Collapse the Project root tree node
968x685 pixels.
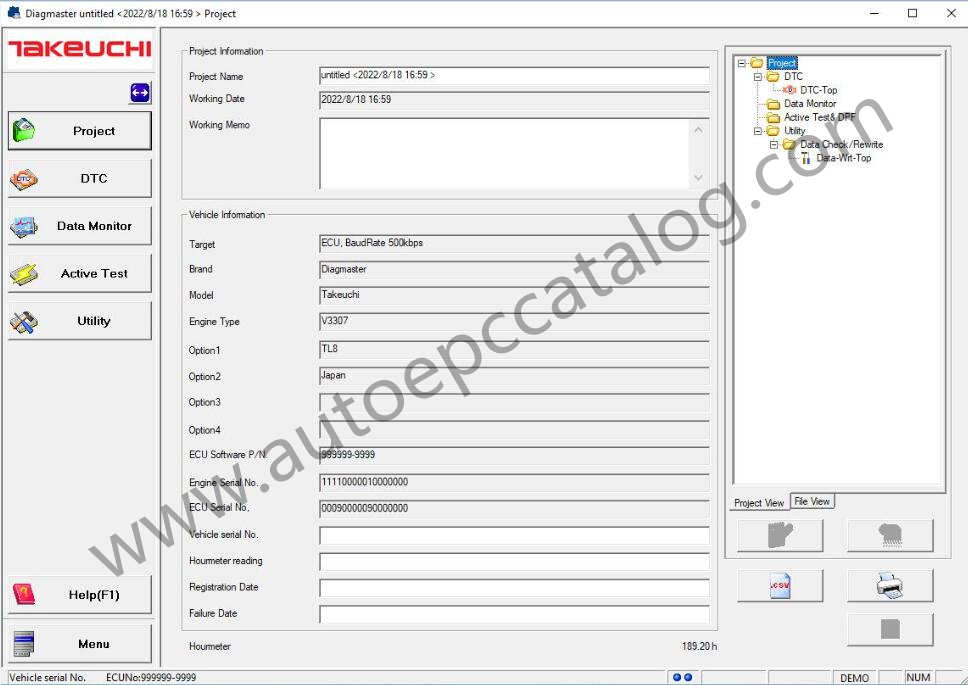pyautogui.click(x=742, y=63)
